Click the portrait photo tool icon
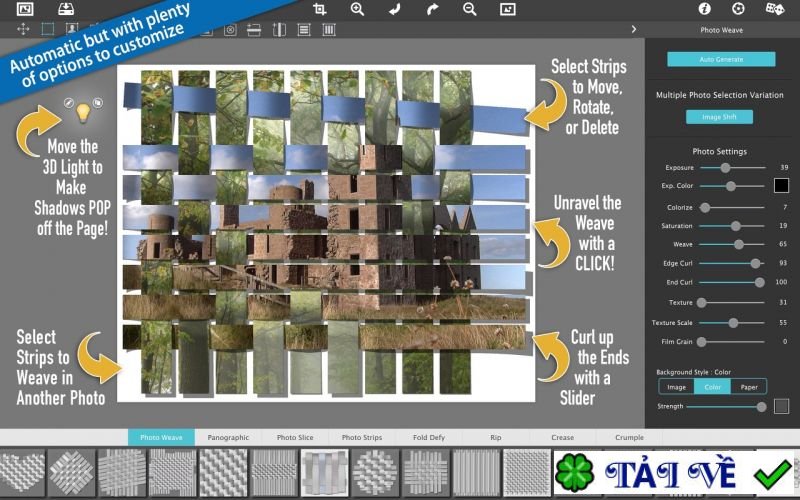This screenshot has height=500, width=800. point(72,29)
